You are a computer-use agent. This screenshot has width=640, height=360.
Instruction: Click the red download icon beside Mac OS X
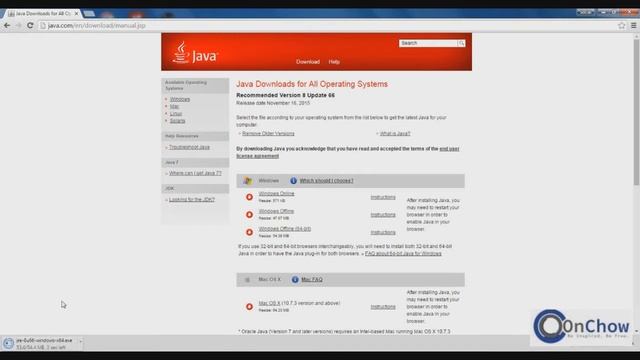pyautogui.click(x=249, y=307)
